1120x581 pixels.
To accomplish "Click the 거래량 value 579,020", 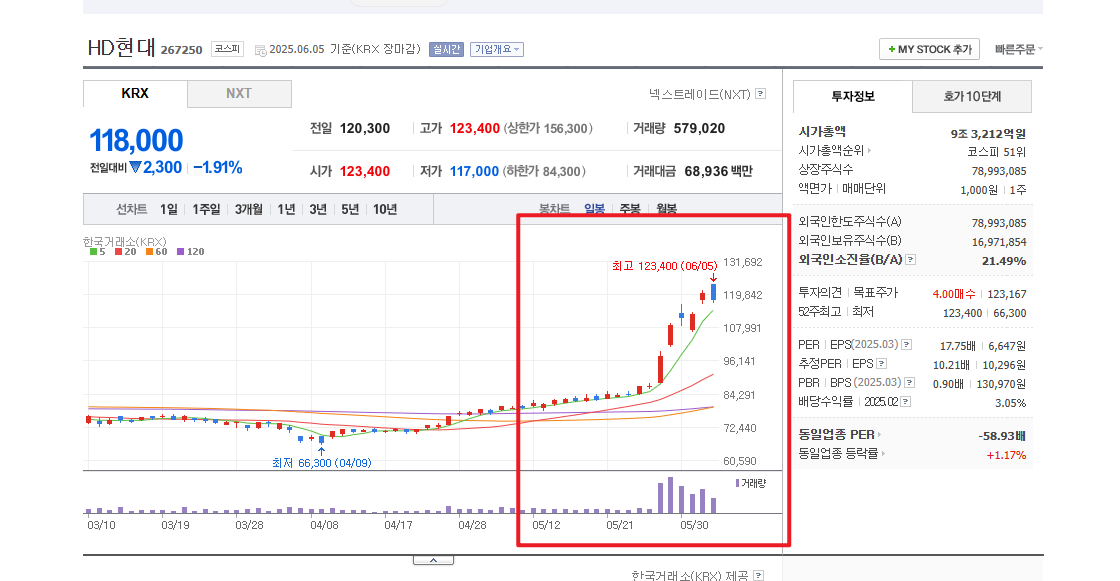I will coord(699,129).
